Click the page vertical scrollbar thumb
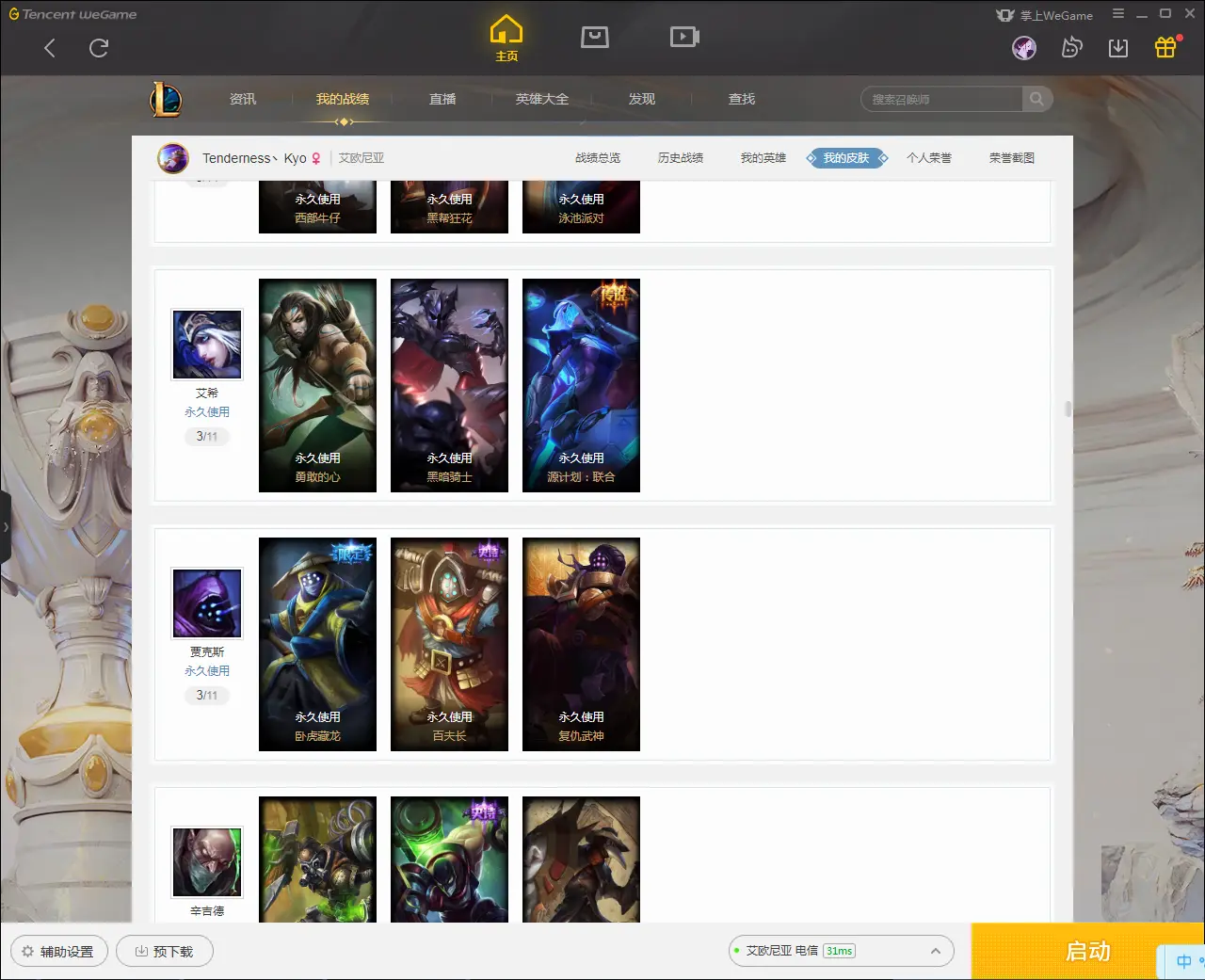 point(1068,409)
